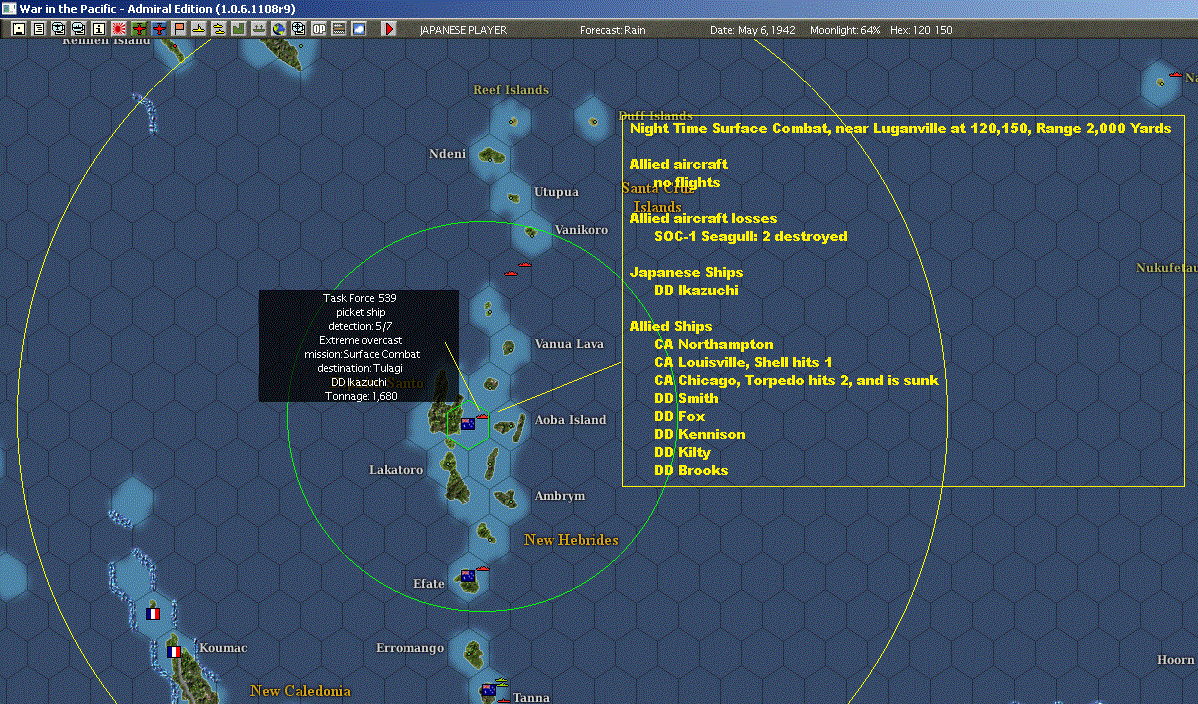This screenshot has width=1198, height=704.
Task: Open the document list report icon
Action: click(x=38, y=29)
